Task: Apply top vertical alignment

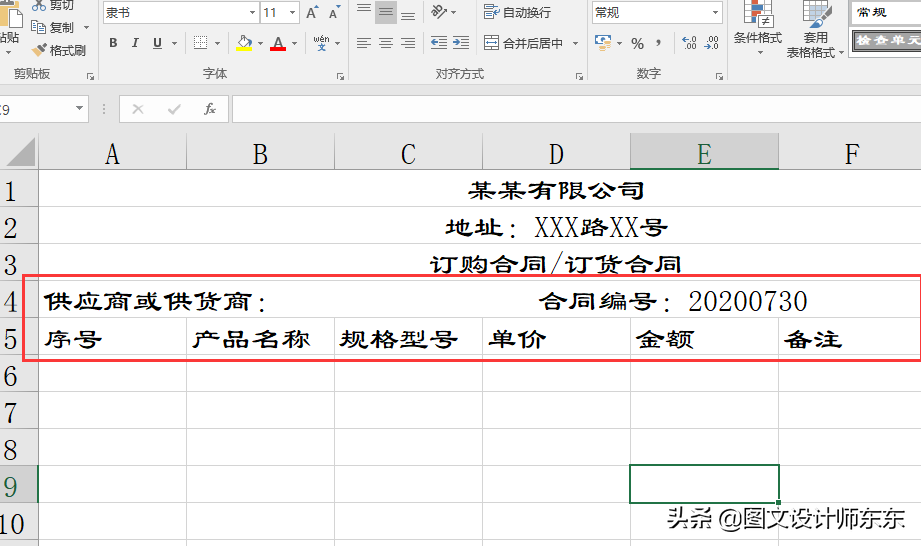Action: pyautogui.click(x=364, y=11)
